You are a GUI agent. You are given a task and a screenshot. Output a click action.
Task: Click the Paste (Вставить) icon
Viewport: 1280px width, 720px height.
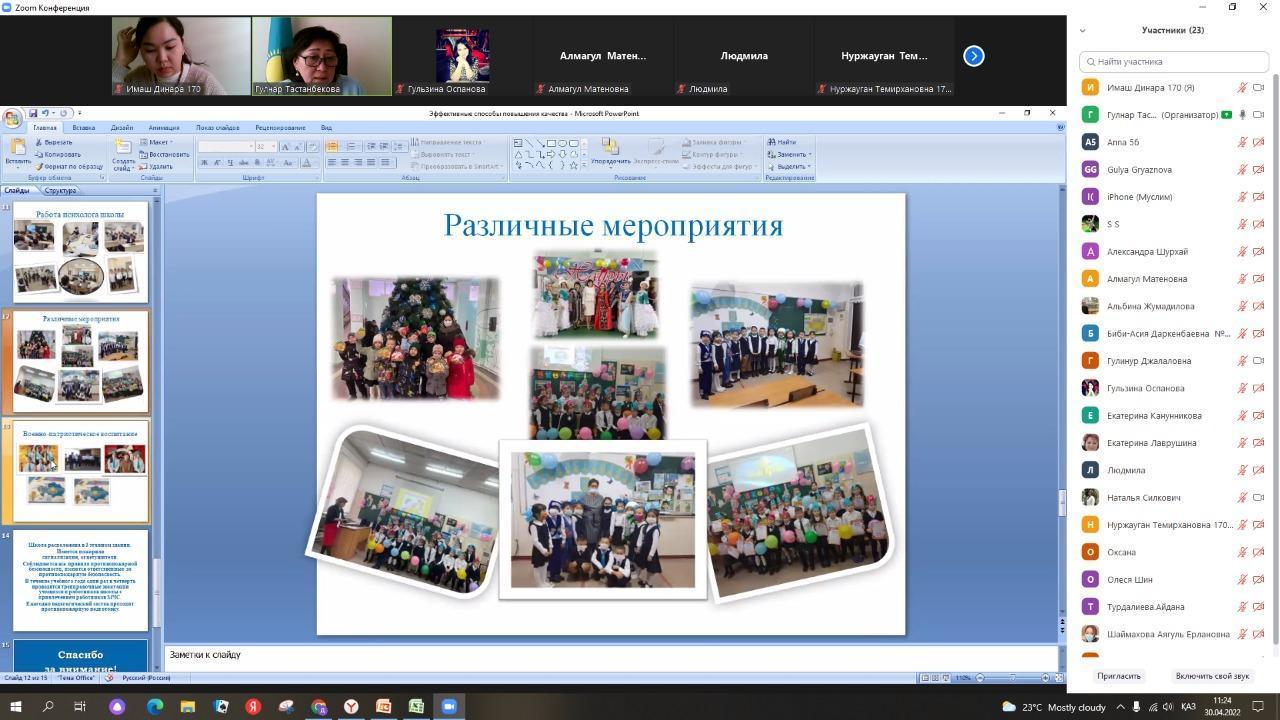tap(17, 149)
